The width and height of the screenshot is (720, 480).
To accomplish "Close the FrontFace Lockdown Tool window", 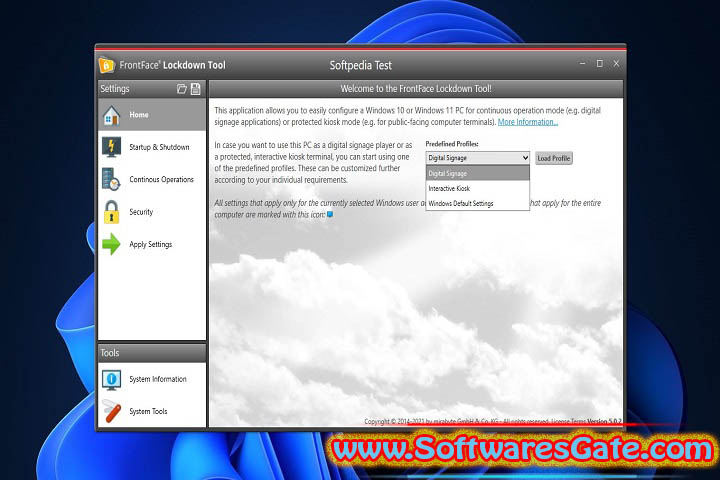I will coord(616,63).
